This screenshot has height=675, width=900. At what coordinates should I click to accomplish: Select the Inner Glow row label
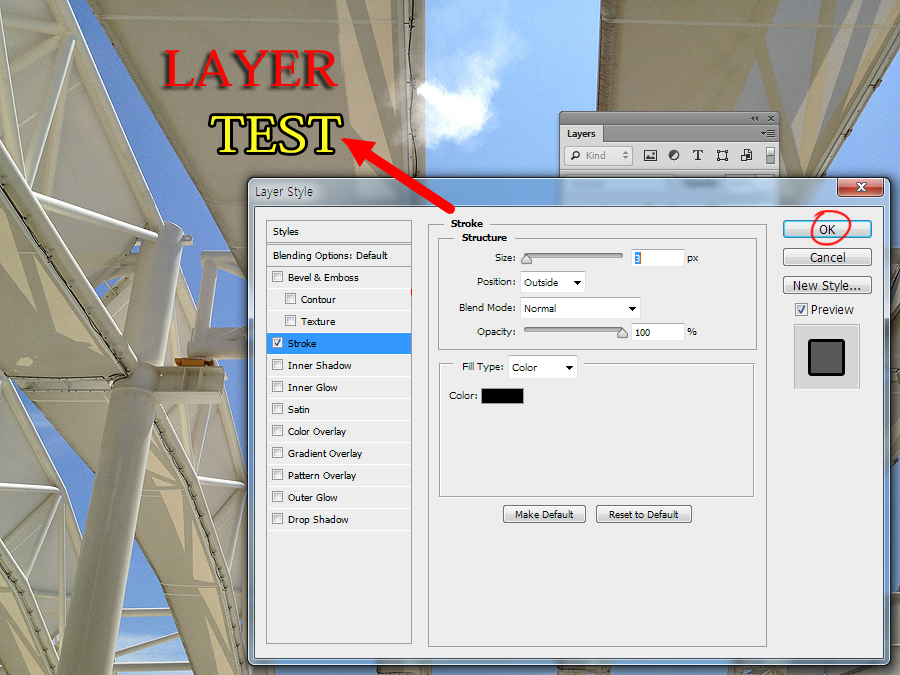coord(312,387)
